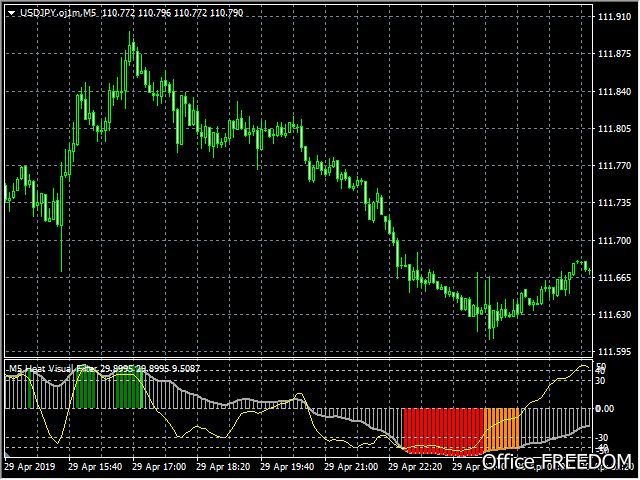Pick the 111.840 price scale label
Image resolution: width=640 pixels, height=480 pixels.
[614, 91]
